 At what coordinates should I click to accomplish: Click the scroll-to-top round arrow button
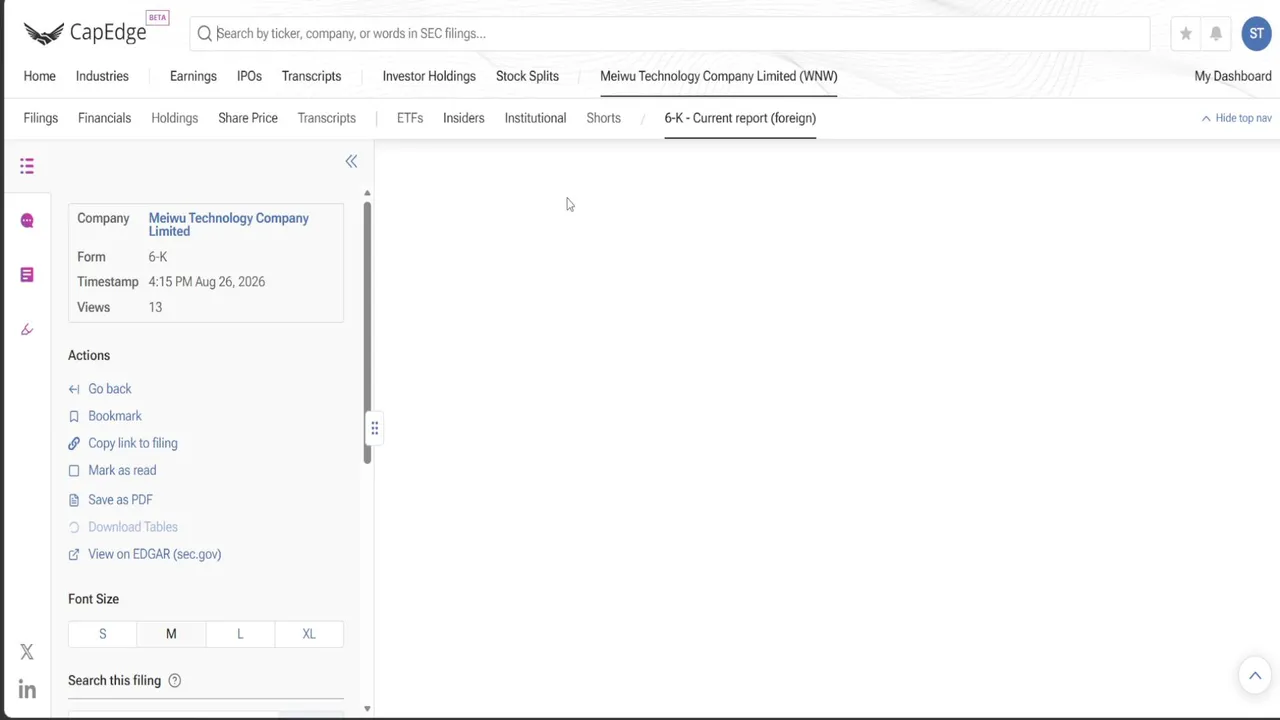coord(1255,676)
